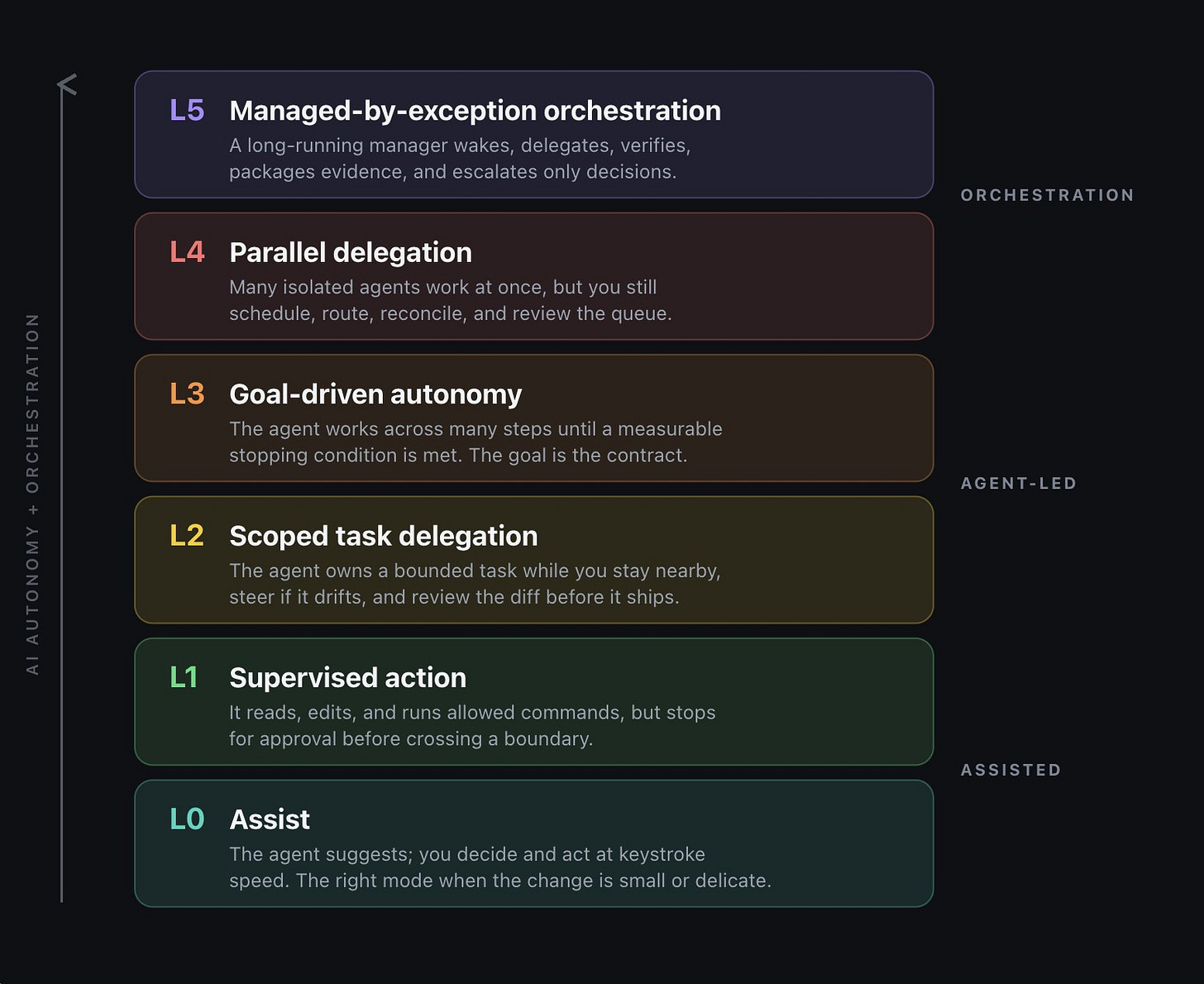The width and height of the screenshot is (1204, 984).
Task: Click the yellow L2 level badge
Action: click(x=187, y=536)
